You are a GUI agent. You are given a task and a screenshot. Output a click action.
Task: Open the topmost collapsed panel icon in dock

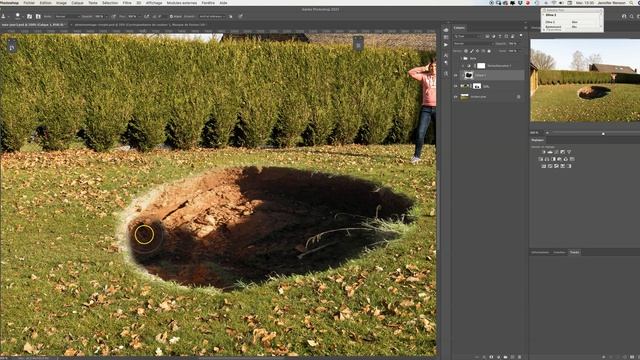446,30
